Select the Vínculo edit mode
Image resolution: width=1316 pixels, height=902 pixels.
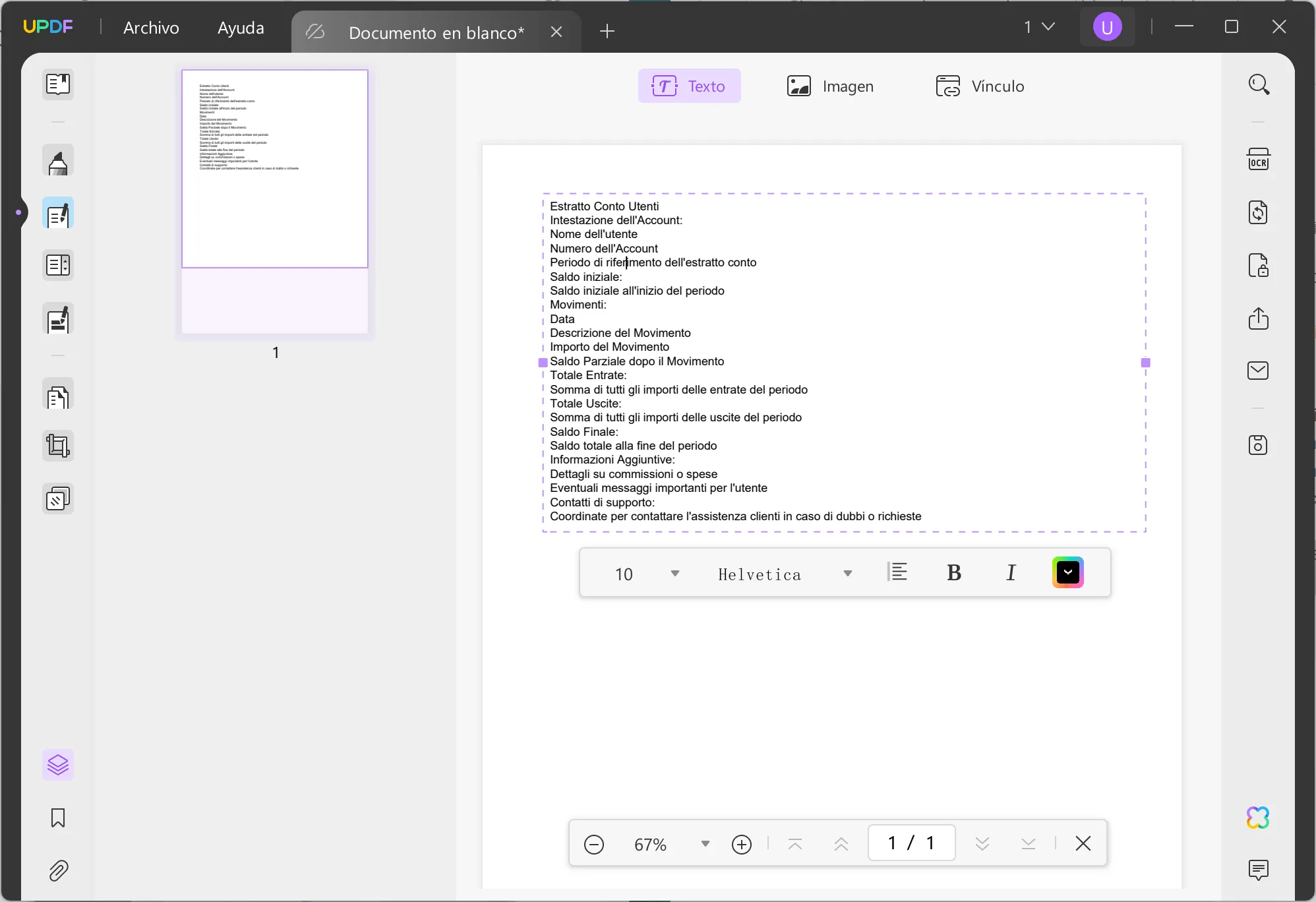980,86
